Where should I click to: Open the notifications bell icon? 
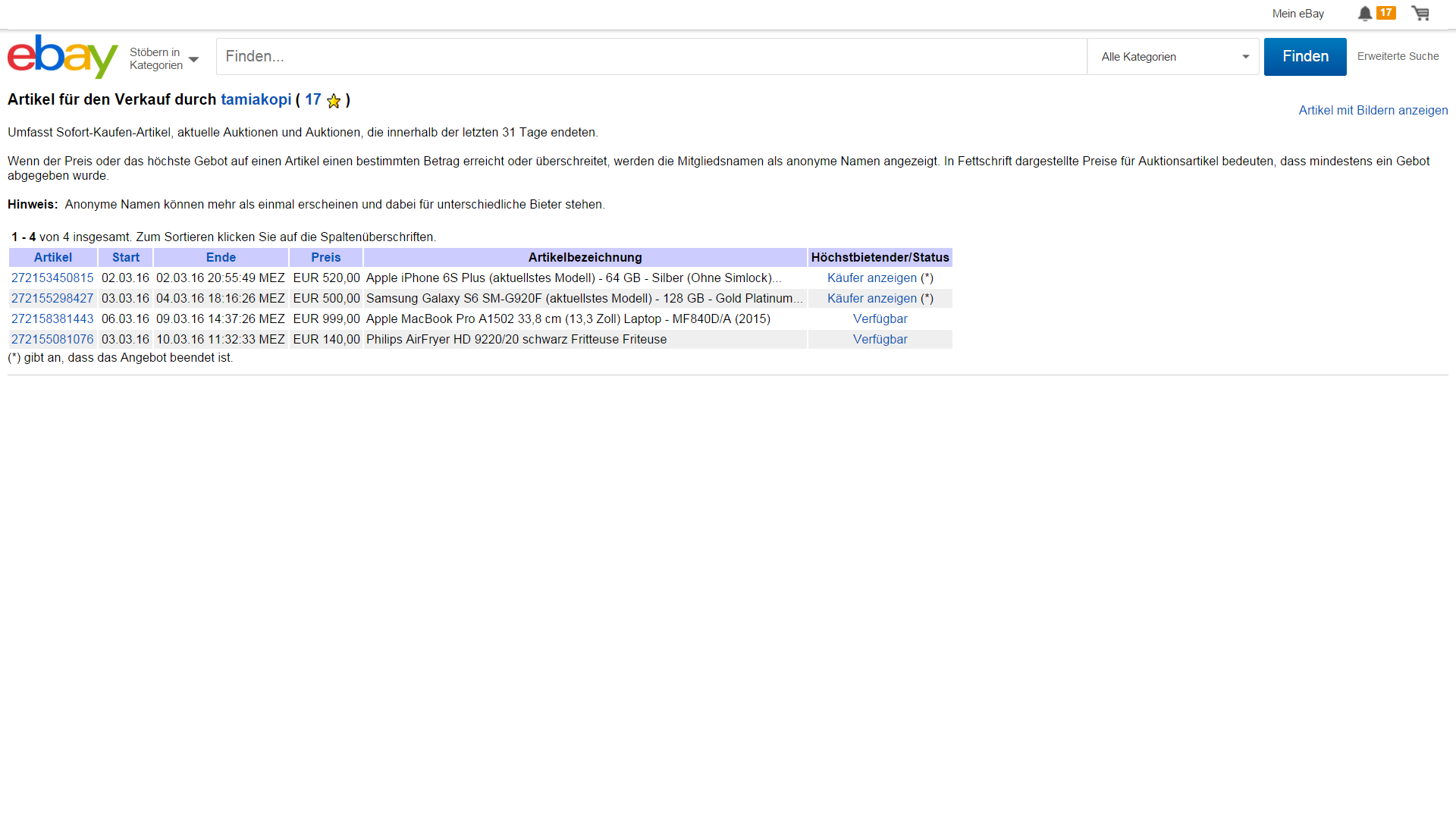tap(1364, 14)
